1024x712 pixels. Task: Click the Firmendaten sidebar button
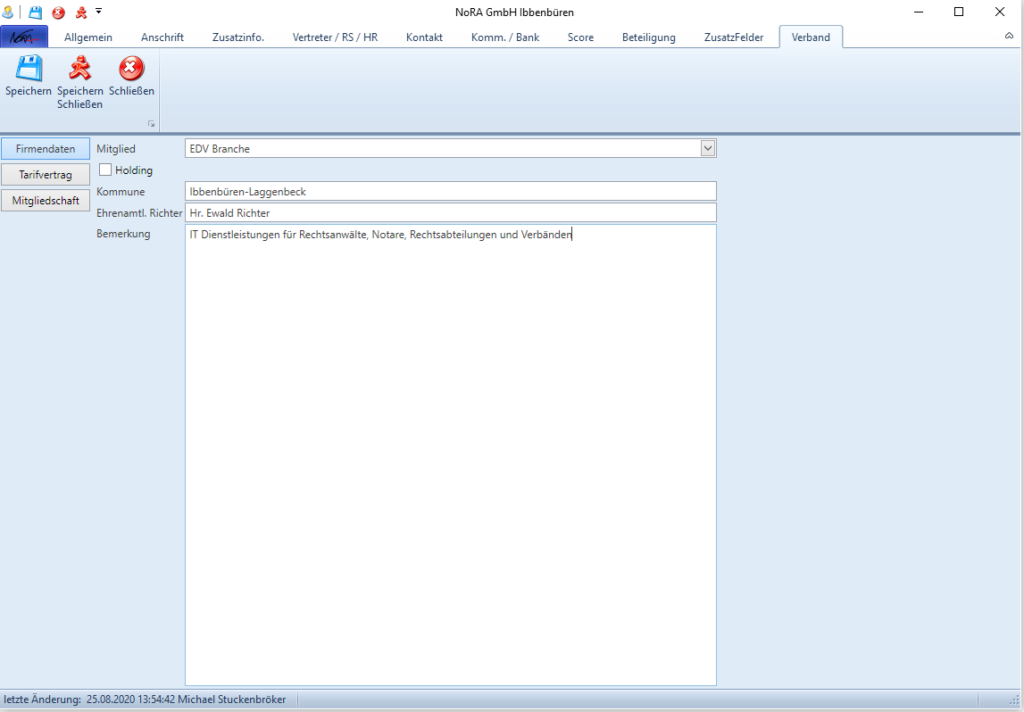[45, 149]
